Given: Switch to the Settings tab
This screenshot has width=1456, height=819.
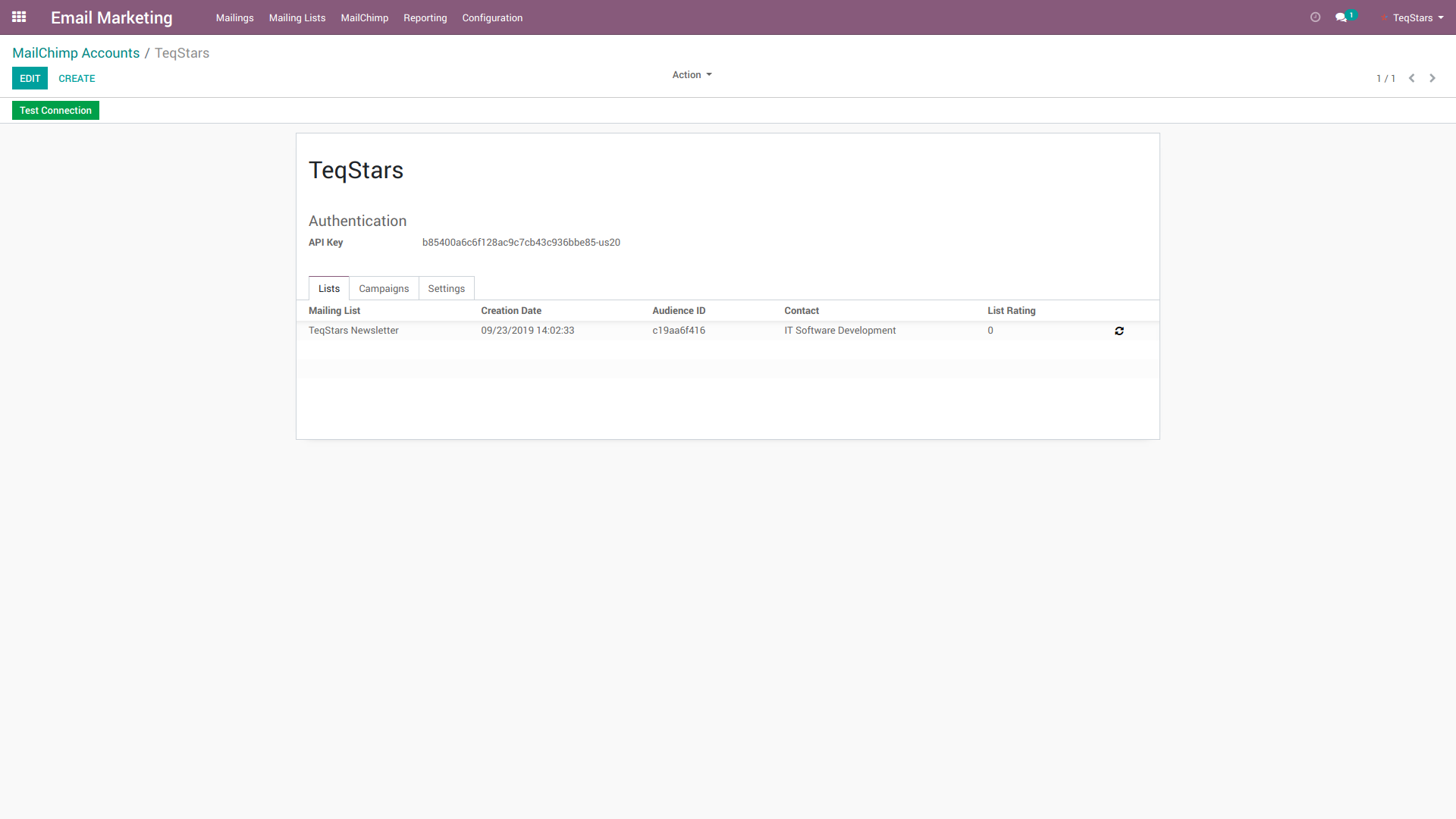Looking at the screenshot, I should coord(446,288).
